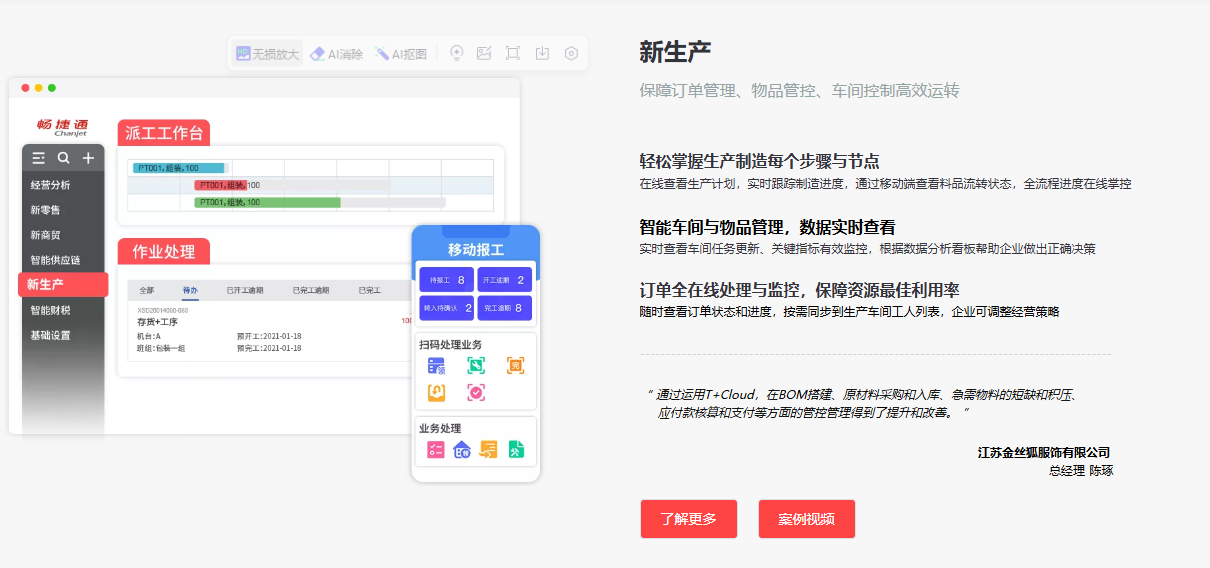Click the hamburger menu icon in sidebar
This screenshot has height=568, width=1210.
(39, 158)
